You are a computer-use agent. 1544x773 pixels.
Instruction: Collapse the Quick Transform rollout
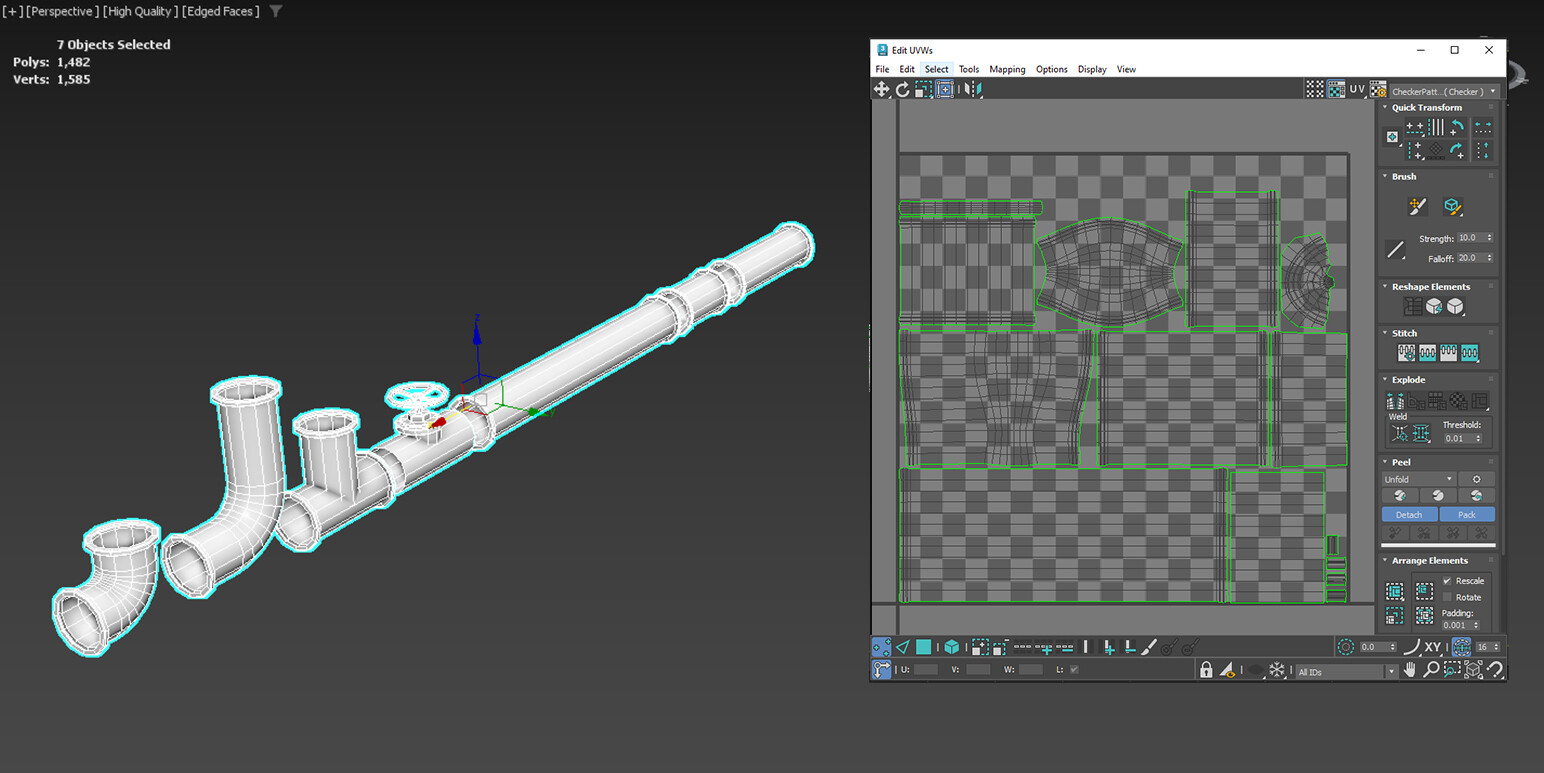pyautogui.click(x=1386, y=107)
